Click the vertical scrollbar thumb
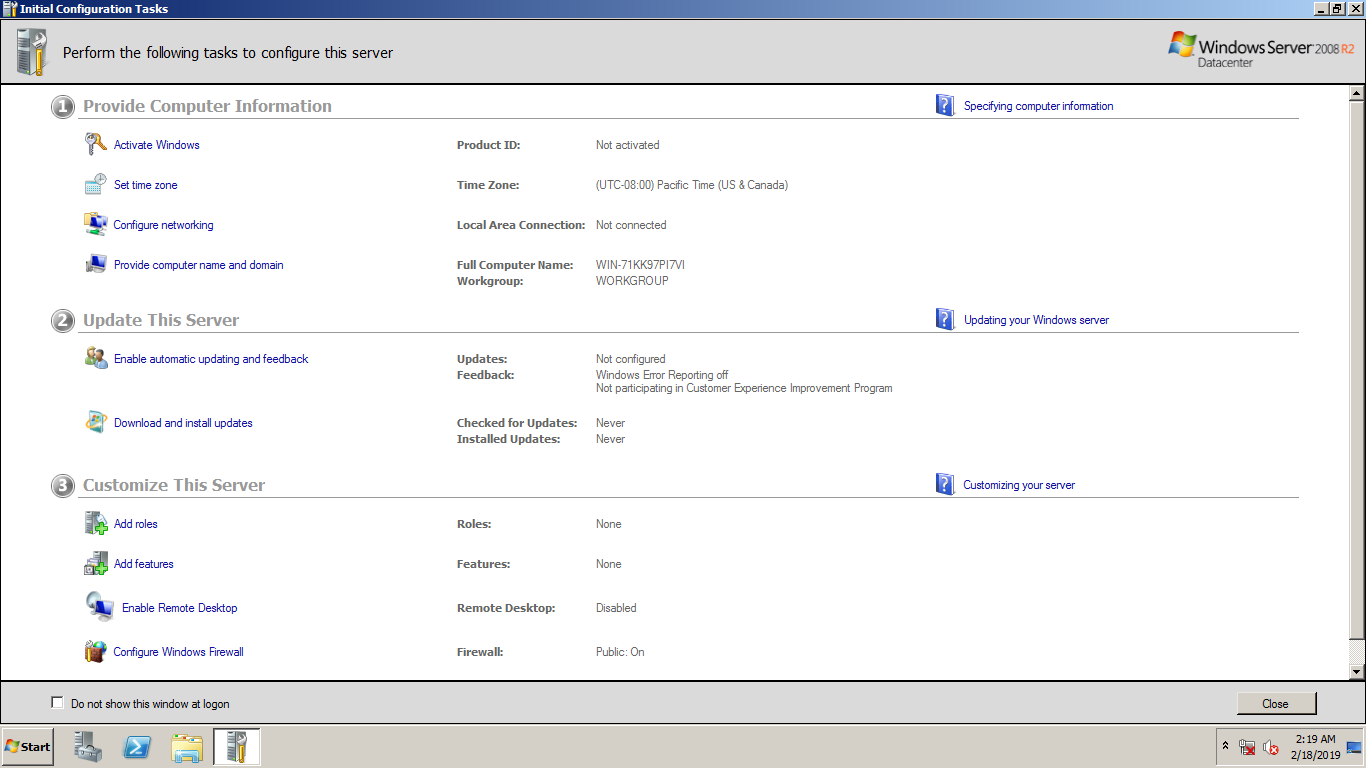Viewport: 1366px width, 768px height. (x=1357, y=370)
